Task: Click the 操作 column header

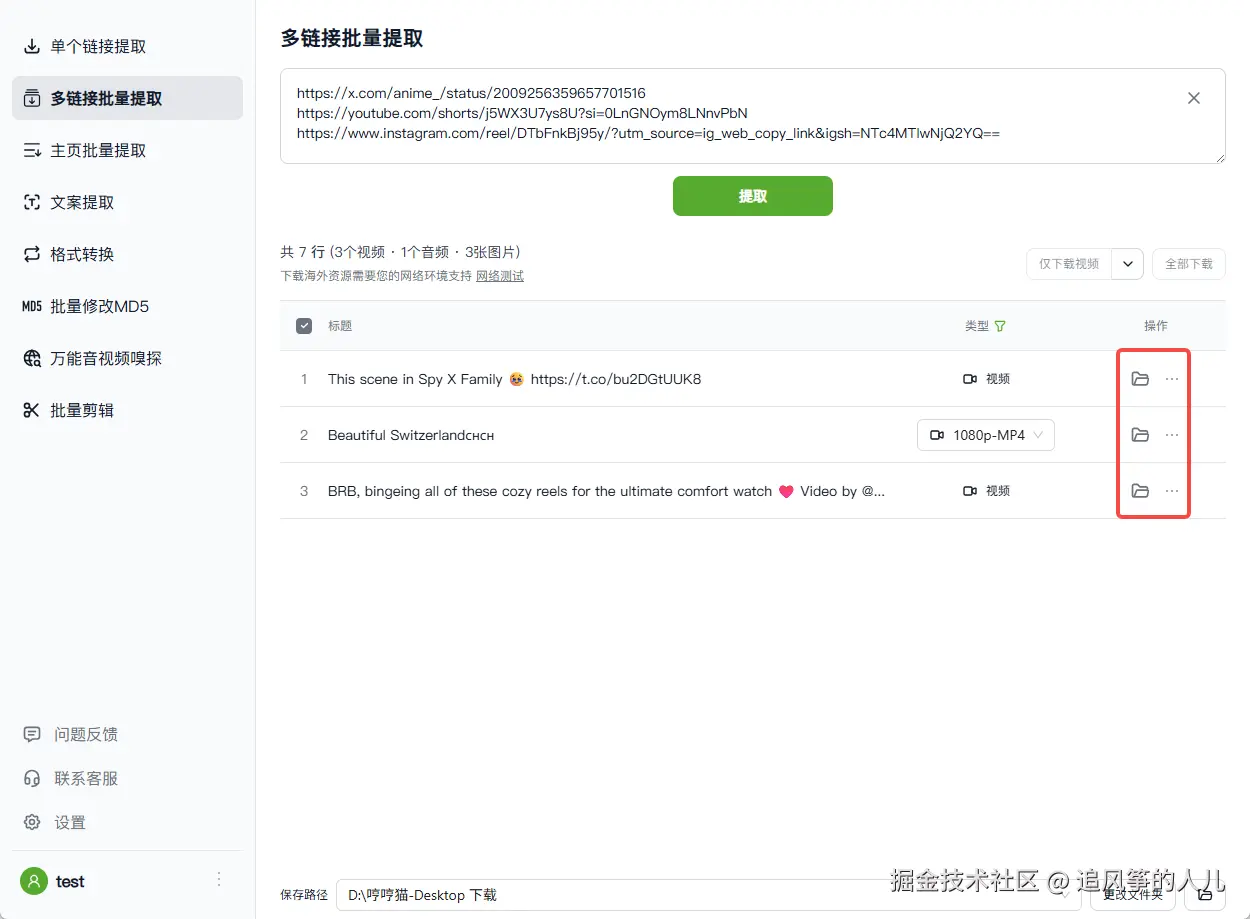Action: coord(1156,326)
